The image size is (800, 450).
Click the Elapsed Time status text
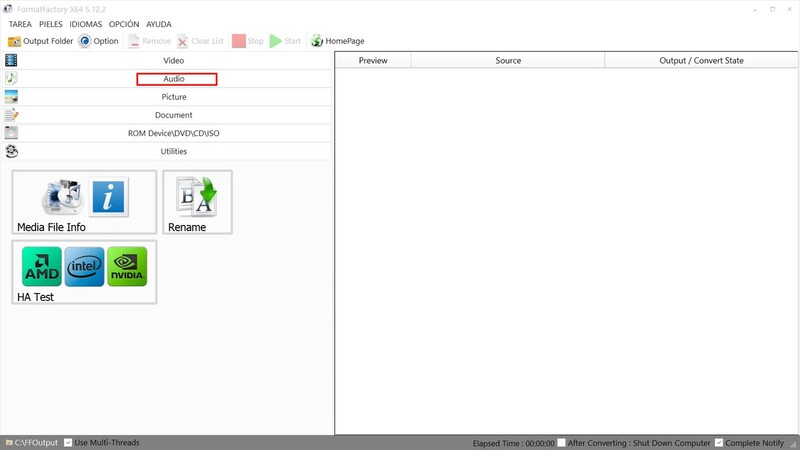tap(513, 443)
